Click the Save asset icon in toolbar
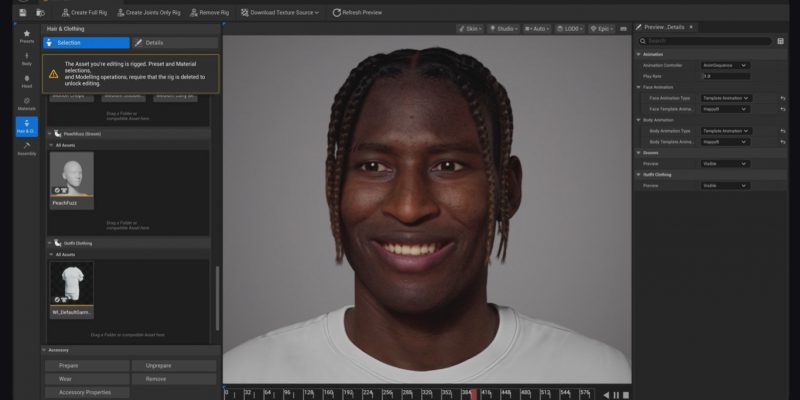800x400 pixels. (22, 12)
